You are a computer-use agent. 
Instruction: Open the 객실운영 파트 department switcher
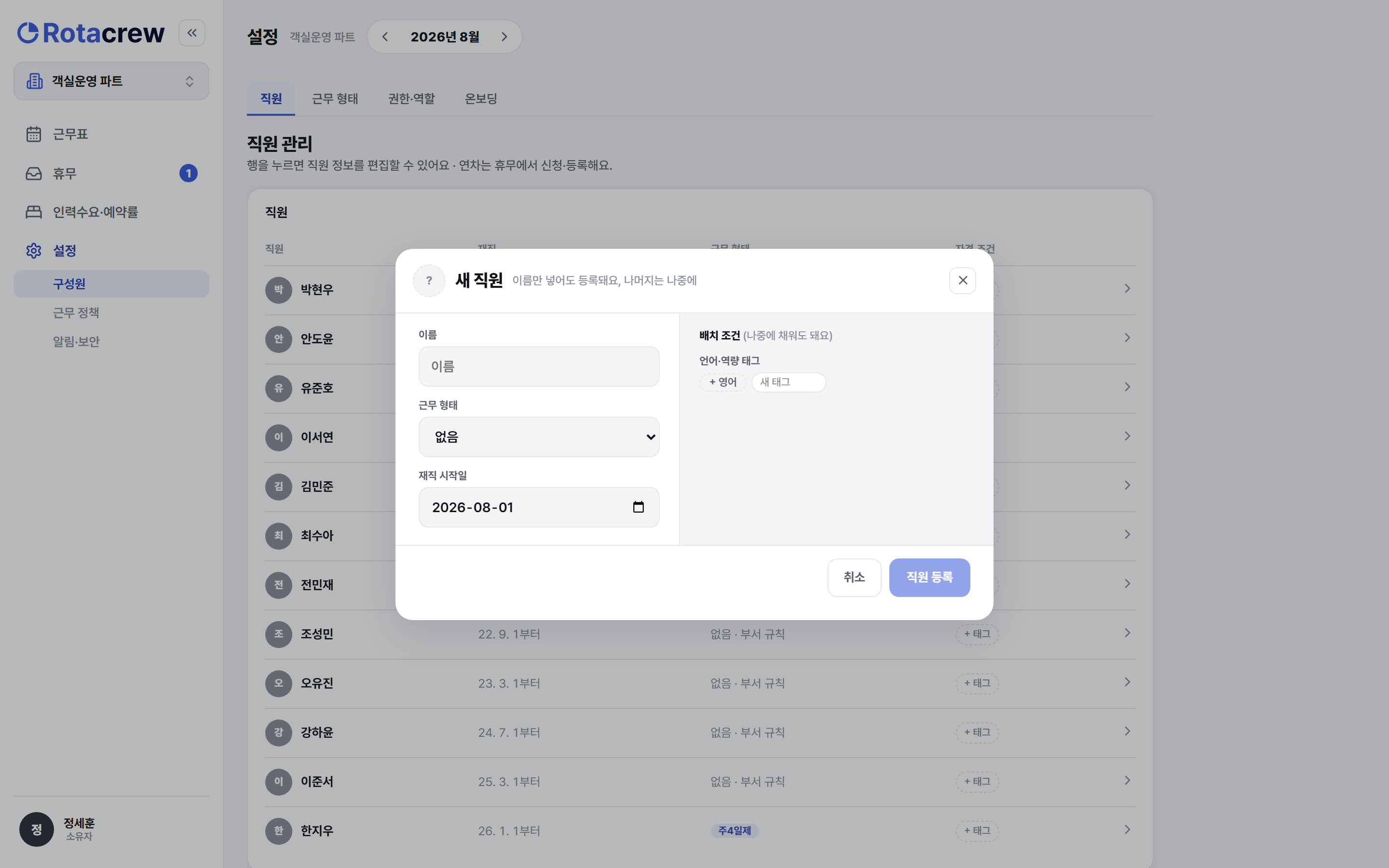tap(111, 81)
